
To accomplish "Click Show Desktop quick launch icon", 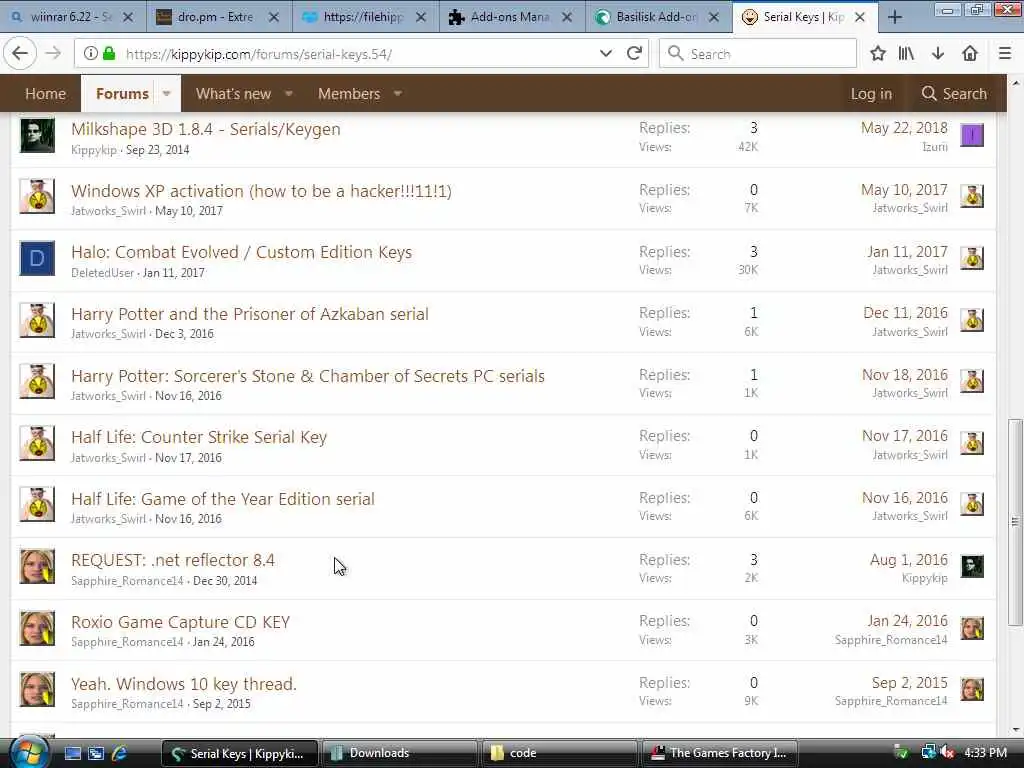I will pos(73,753).
